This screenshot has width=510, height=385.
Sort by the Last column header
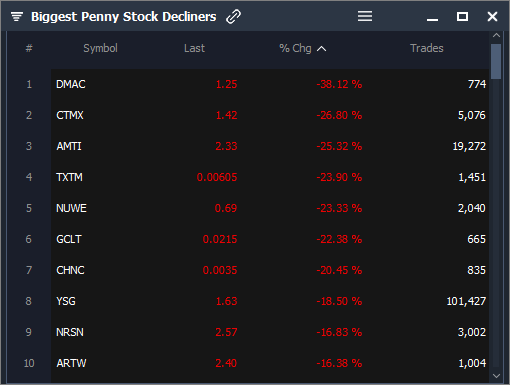pos(194,48)
